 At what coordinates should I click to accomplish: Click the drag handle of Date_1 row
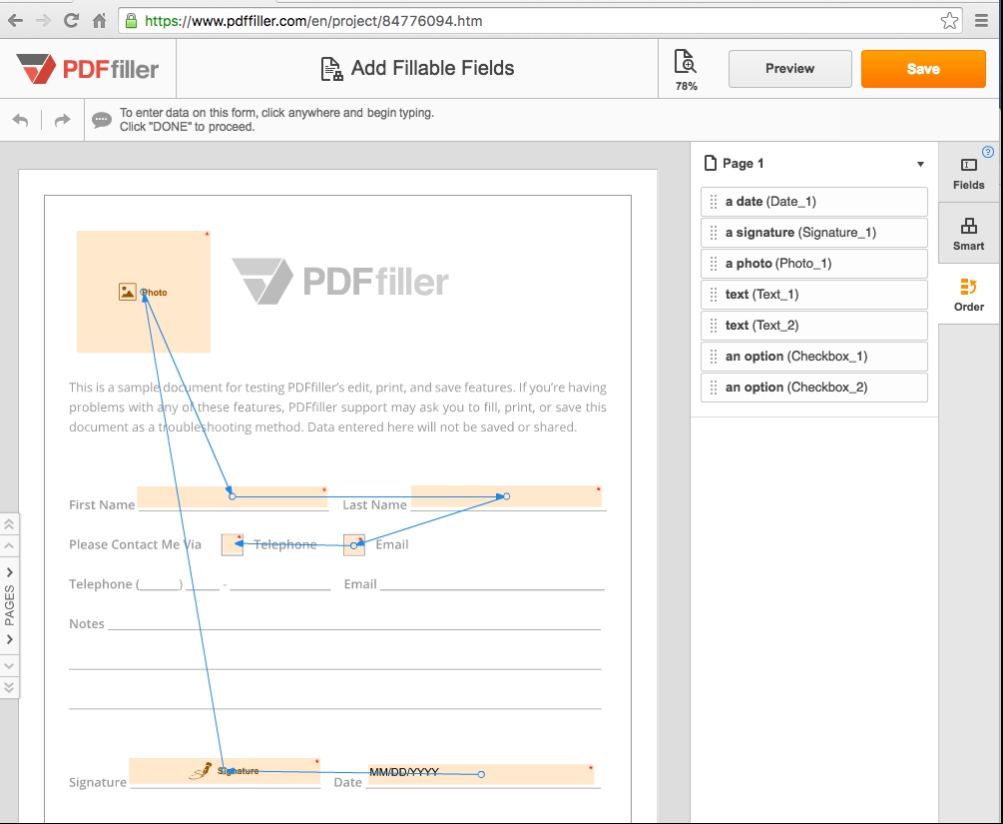click(713, 202)
